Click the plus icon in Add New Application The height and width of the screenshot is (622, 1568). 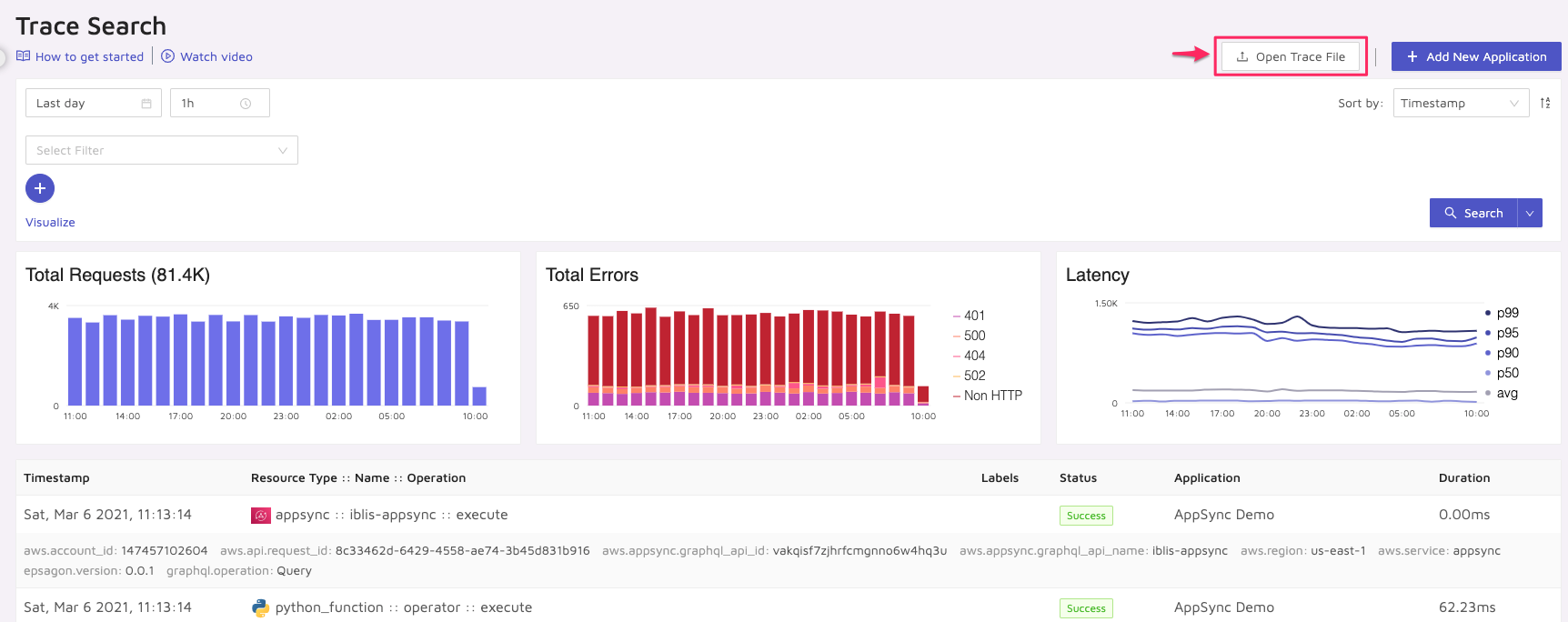pyautogui.click(x=1412, y=56)
